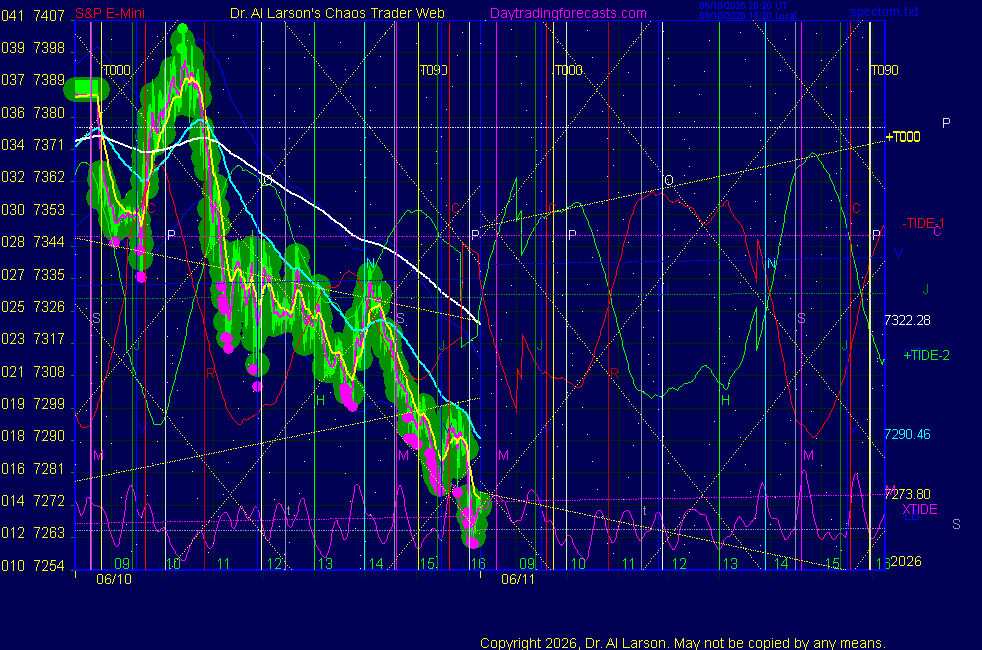This screenshot has height=650, width=982.
Task: Click the "+TIDE-2" legend label
Action: [x=926, y=355]
